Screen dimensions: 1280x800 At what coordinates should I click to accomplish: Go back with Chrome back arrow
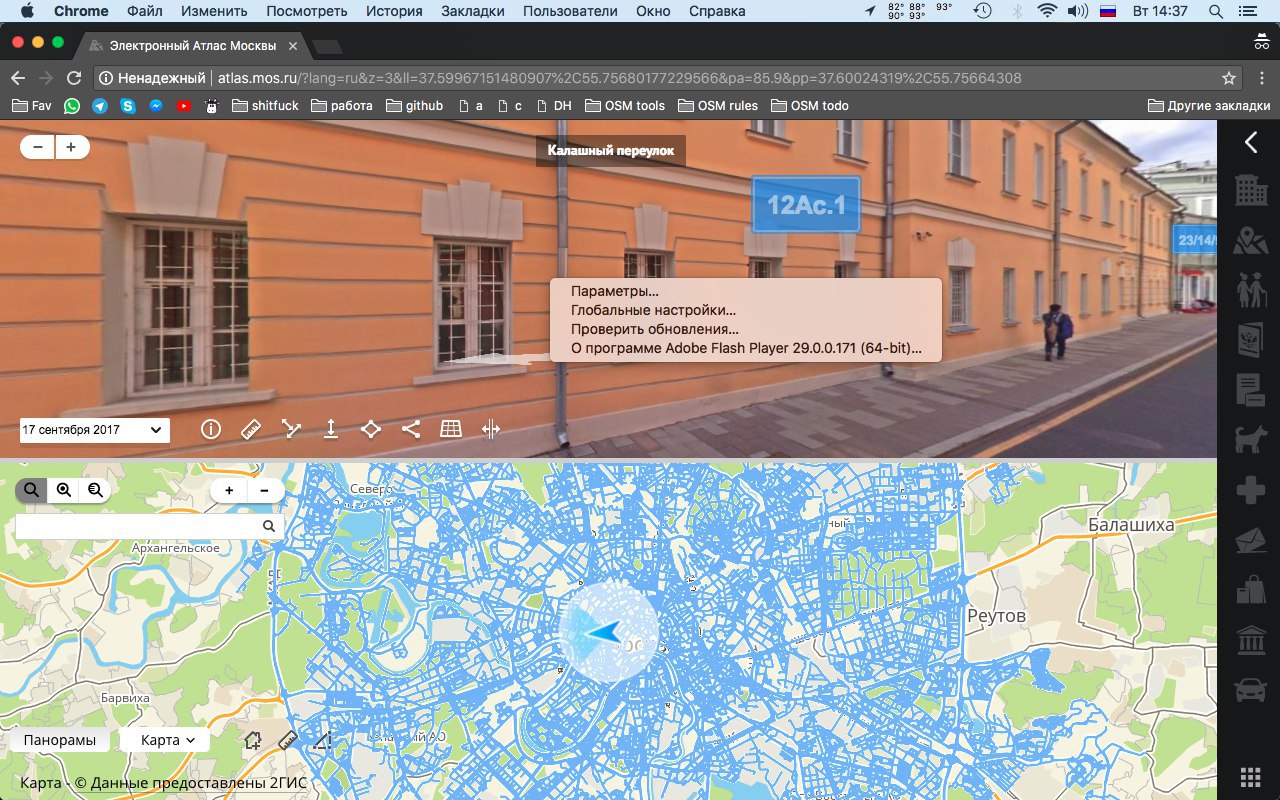(18, 78)
